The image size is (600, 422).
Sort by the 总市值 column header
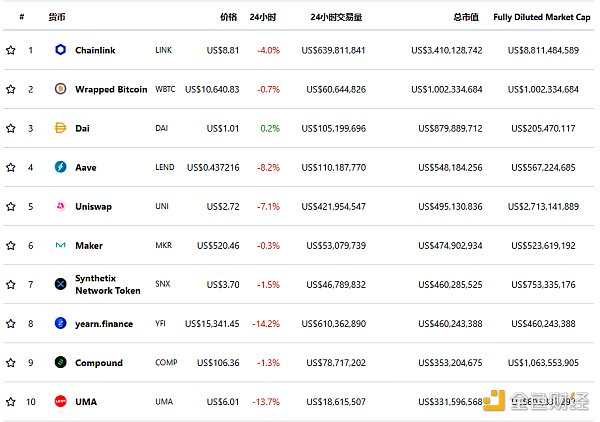point(466,17)
